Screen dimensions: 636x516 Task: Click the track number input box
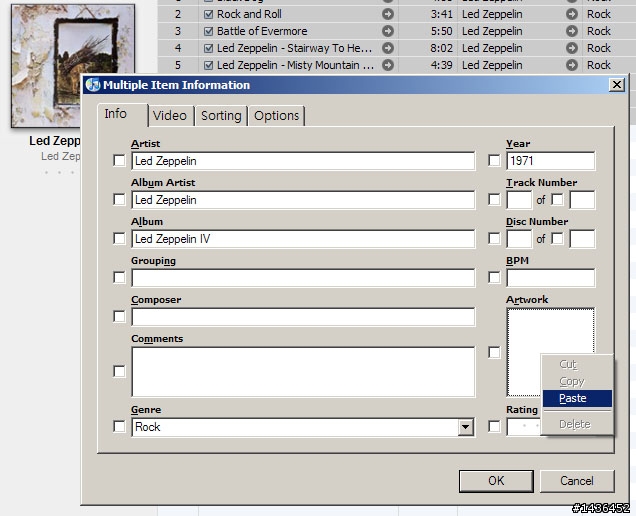coord(519,200)
